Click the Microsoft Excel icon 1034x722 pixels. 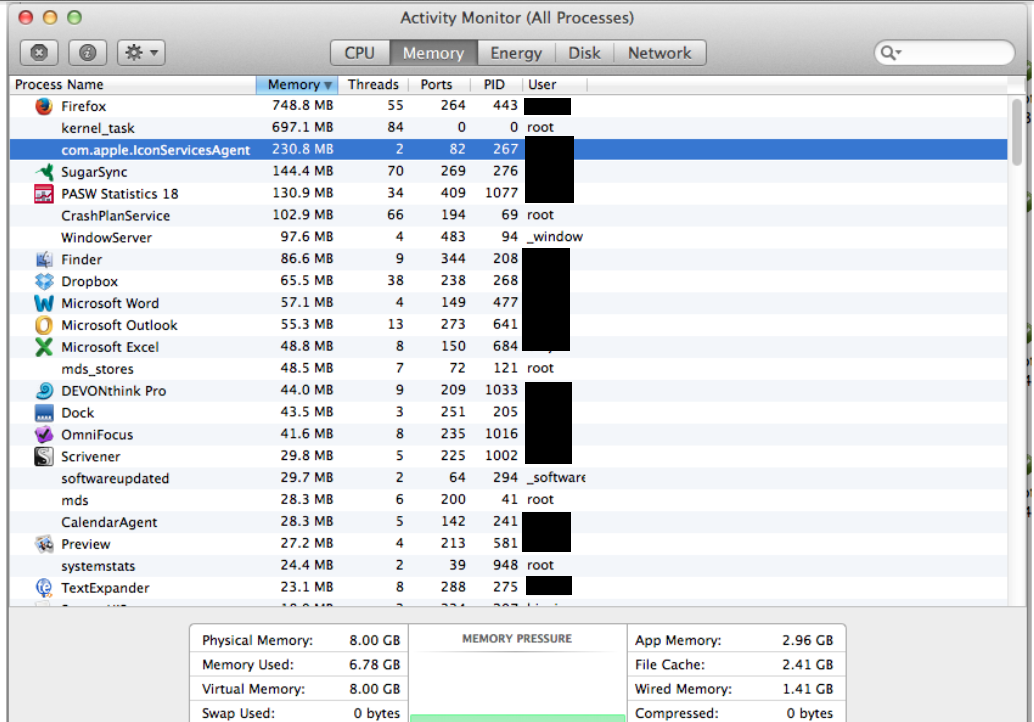tap(44, 347)
